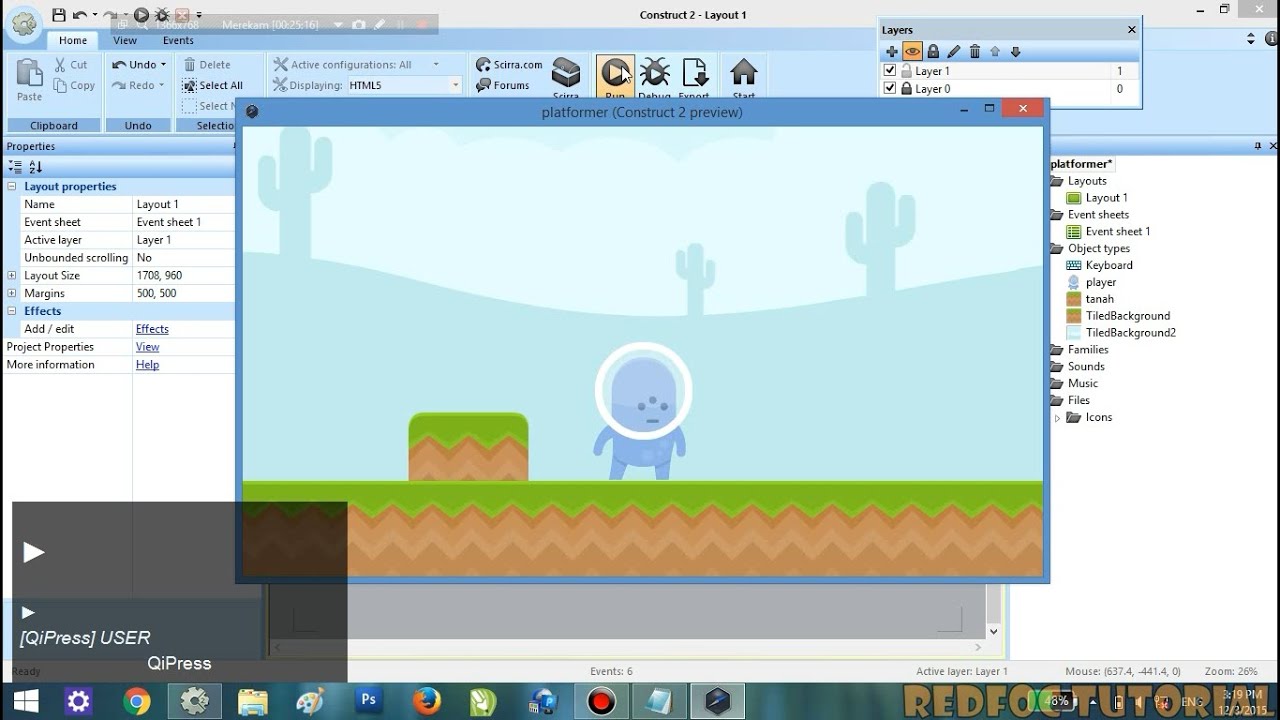Toggle the lock icon on Layer 1 row
The image size is (1280, 720).
906,71
